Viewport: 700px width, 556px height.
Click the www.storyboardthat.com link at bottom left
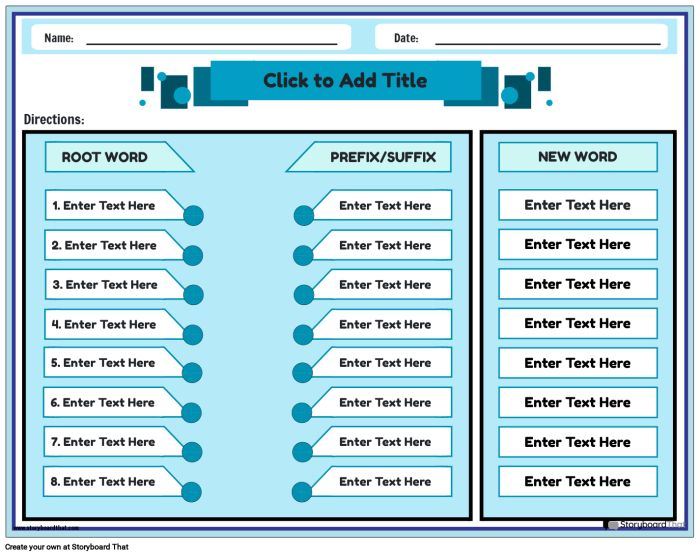[46, 528]
